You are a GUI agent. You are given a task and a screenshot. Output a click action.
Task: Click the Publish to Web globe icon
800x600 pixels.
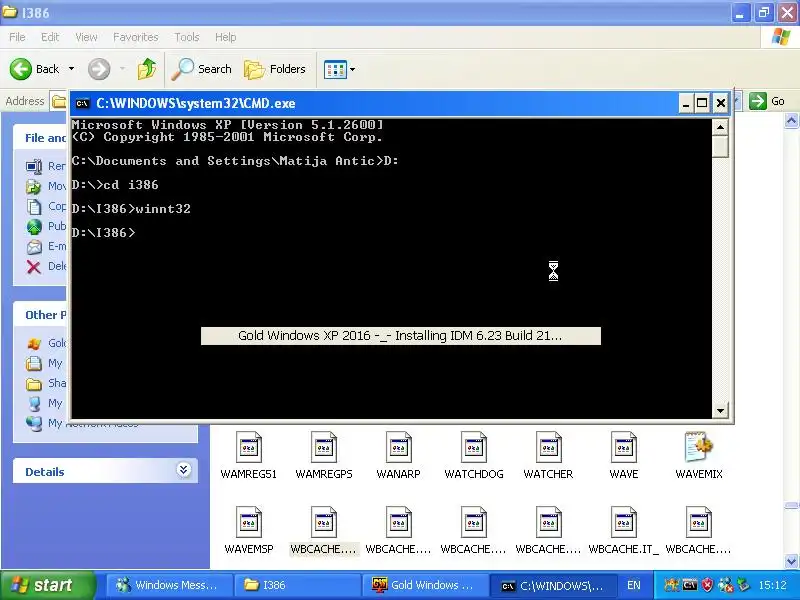[x=34, y=226]
